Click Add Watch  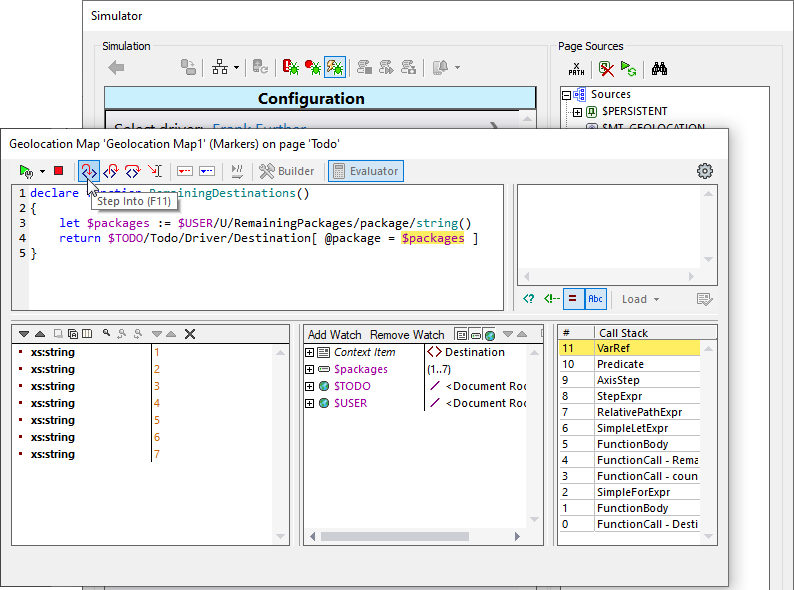point(334,334)
